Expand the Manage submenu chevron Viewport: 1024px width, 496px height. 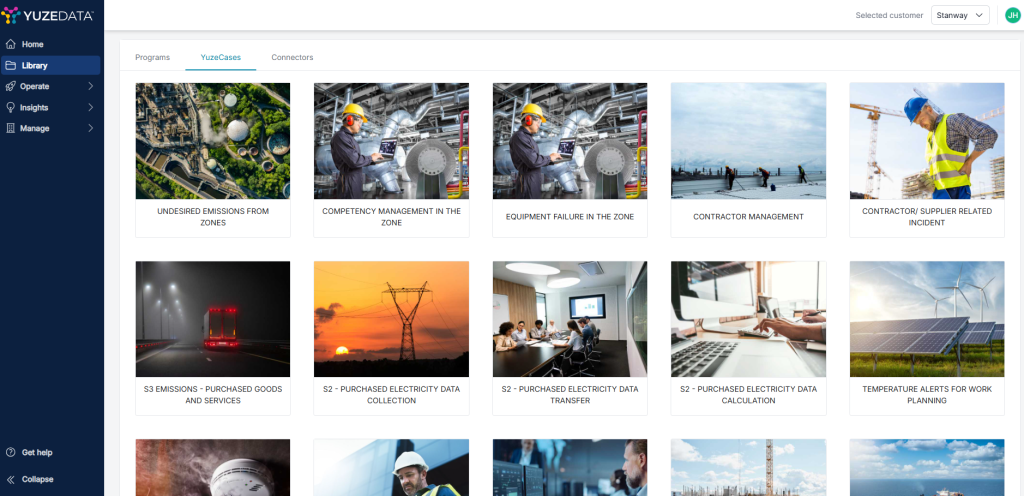coord(90,129)
